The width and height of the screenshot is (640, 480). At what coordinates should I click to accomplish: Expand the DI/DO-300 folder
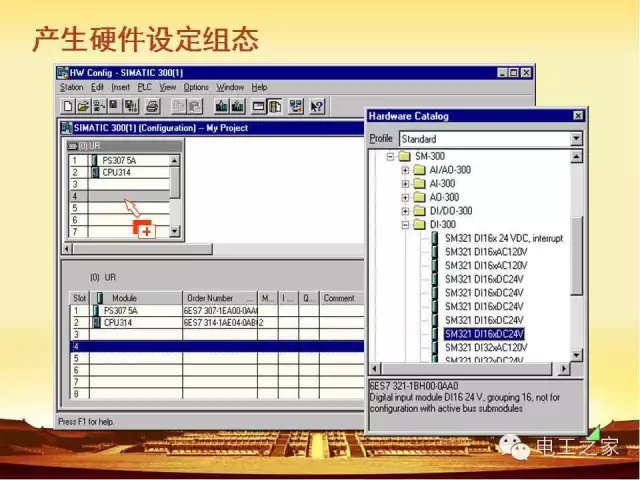(x=406, y=212)
